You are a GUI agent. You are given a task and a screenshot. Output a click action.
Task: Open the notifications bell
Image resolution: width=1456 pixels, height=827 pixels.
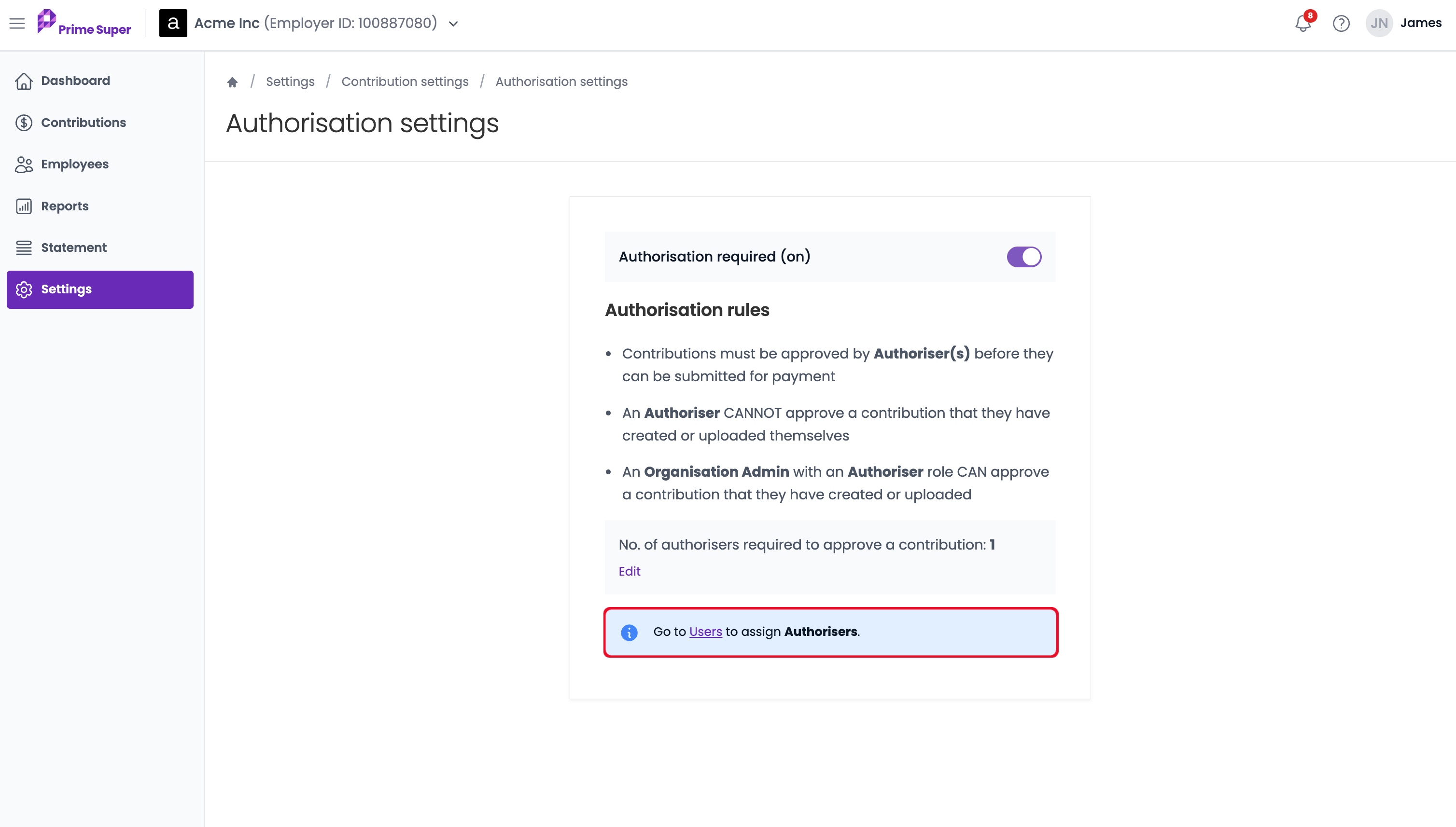tap(1303, 23)
